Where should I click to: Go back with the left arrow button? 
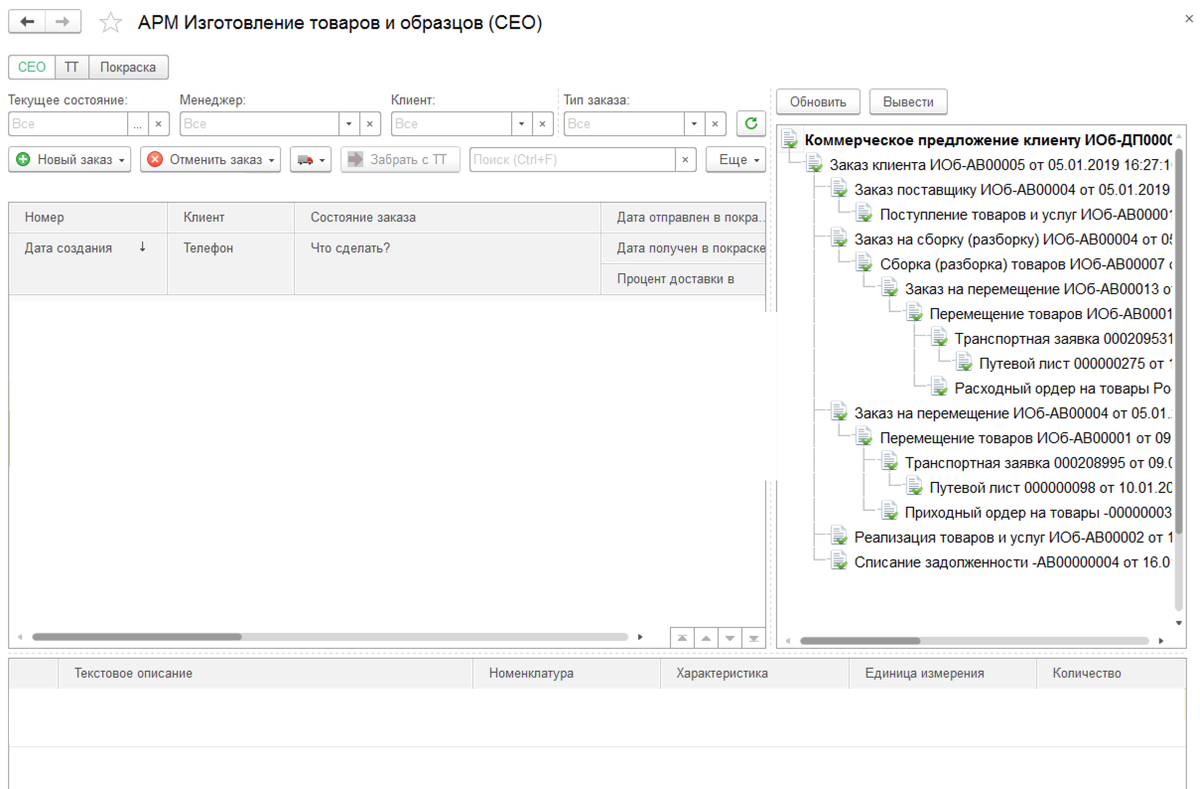point(27,22)
